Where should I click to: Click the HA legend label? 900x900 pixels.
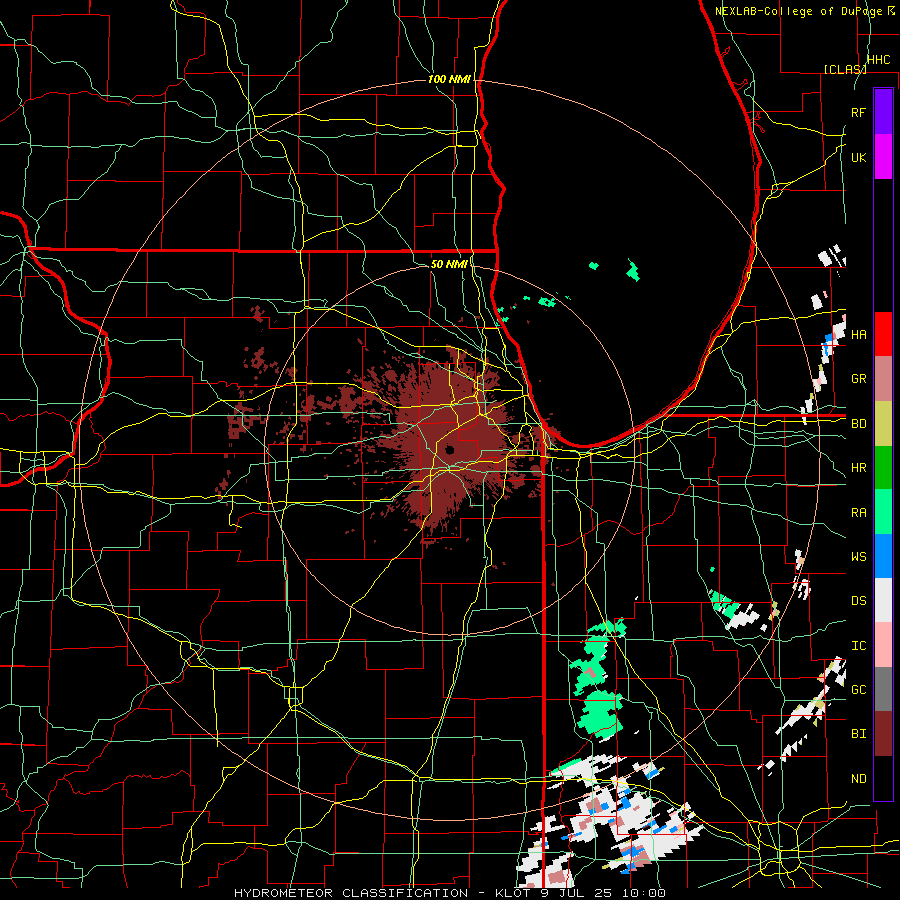858,335
